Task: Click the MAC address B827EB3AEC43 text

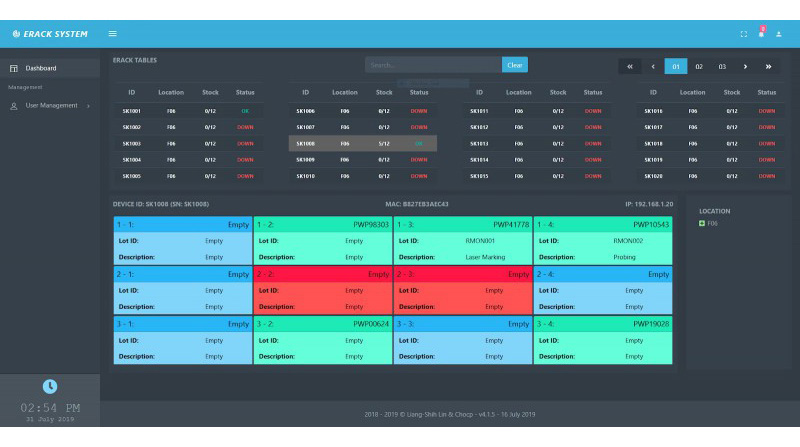Action: (417, 204)
